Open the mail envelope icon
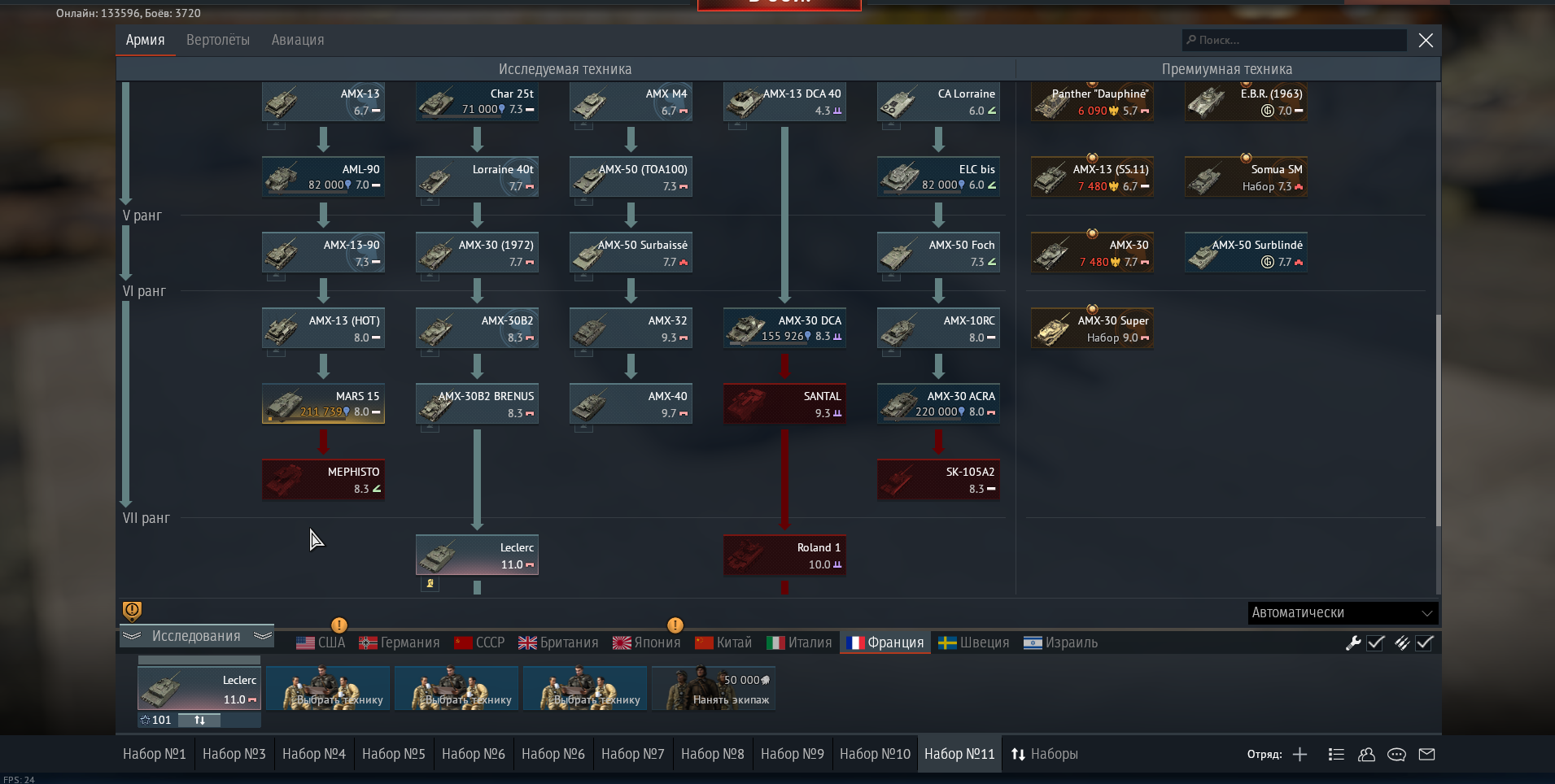This screenshot has width=1555, height=784. [x=1426, y=754]
